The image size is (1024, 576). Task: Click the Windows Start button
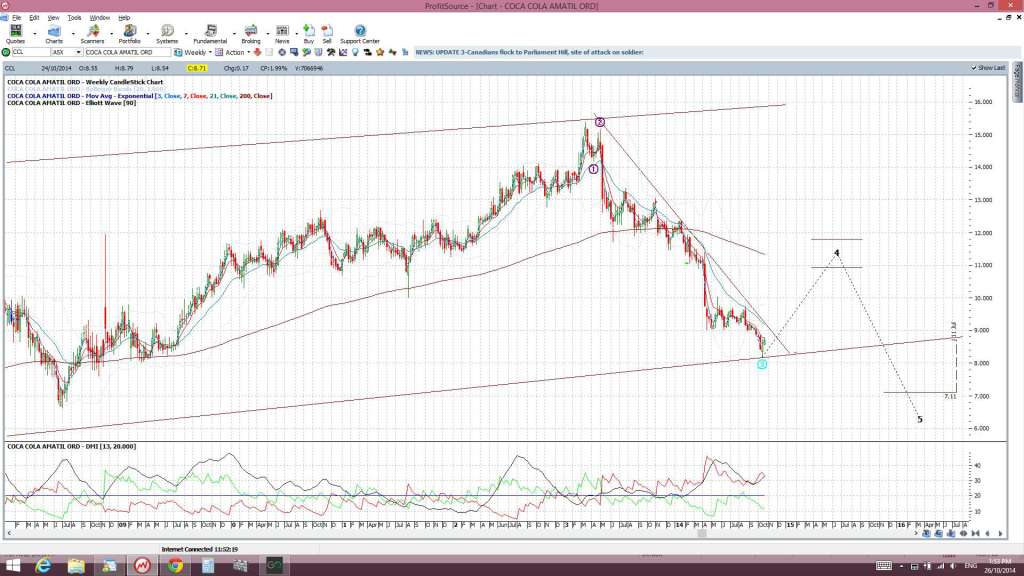tap(12, 566)
